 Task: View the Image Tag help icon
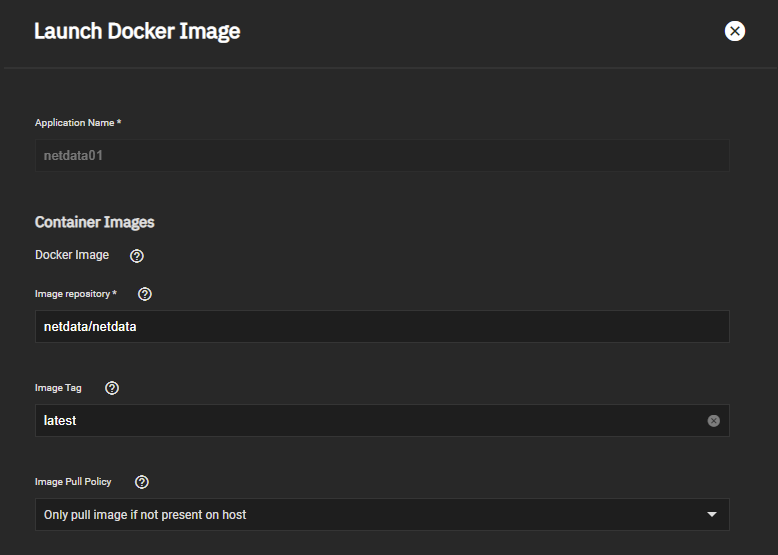(x=112, y=388)
